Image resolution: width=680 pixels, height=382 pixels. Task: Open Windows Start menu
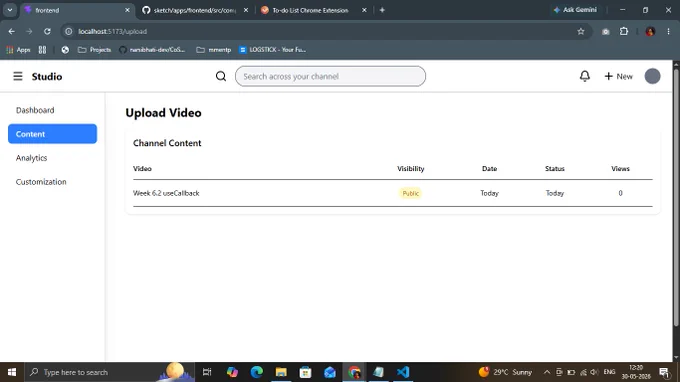pos(12,372)
